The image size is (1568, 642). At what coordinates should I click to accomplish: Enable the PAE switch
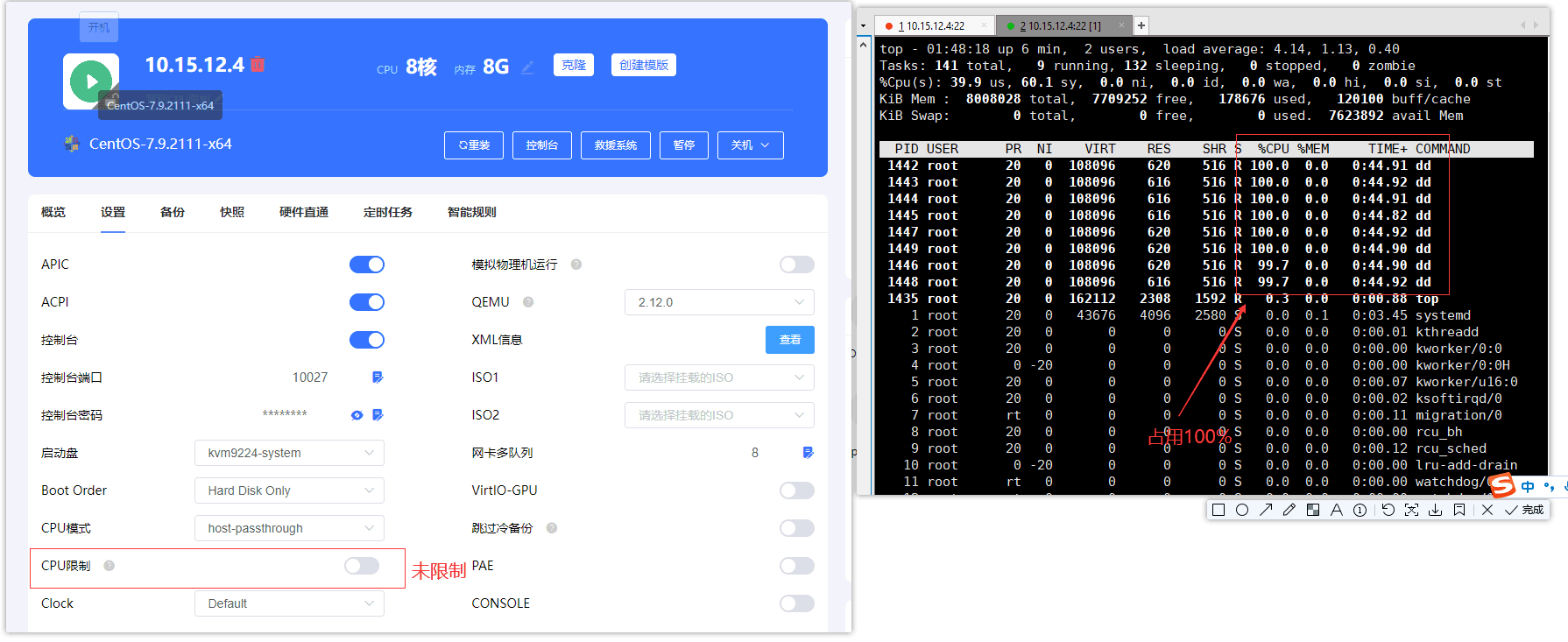click(x=797, y=566)
